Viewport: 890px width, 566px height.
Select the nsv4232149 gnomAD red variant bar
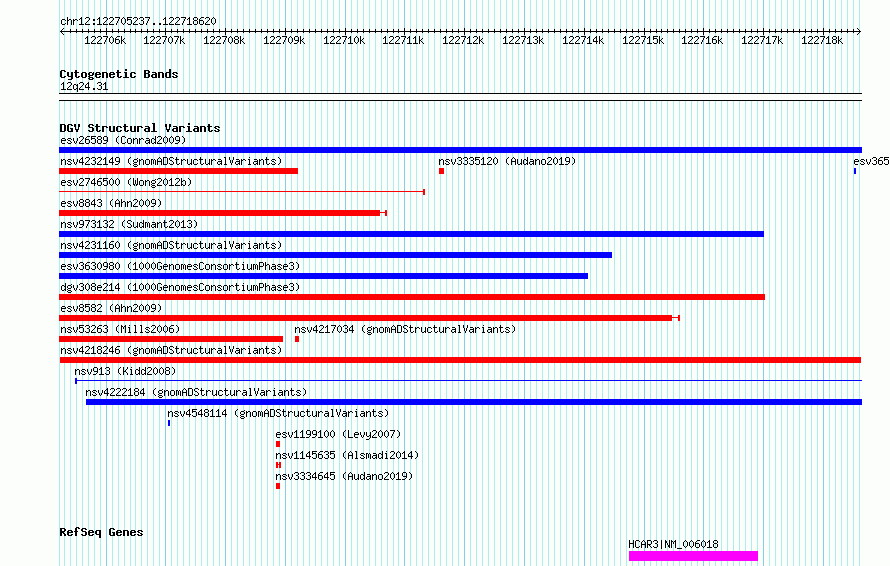pyautogui.click(x=178, y=171)
